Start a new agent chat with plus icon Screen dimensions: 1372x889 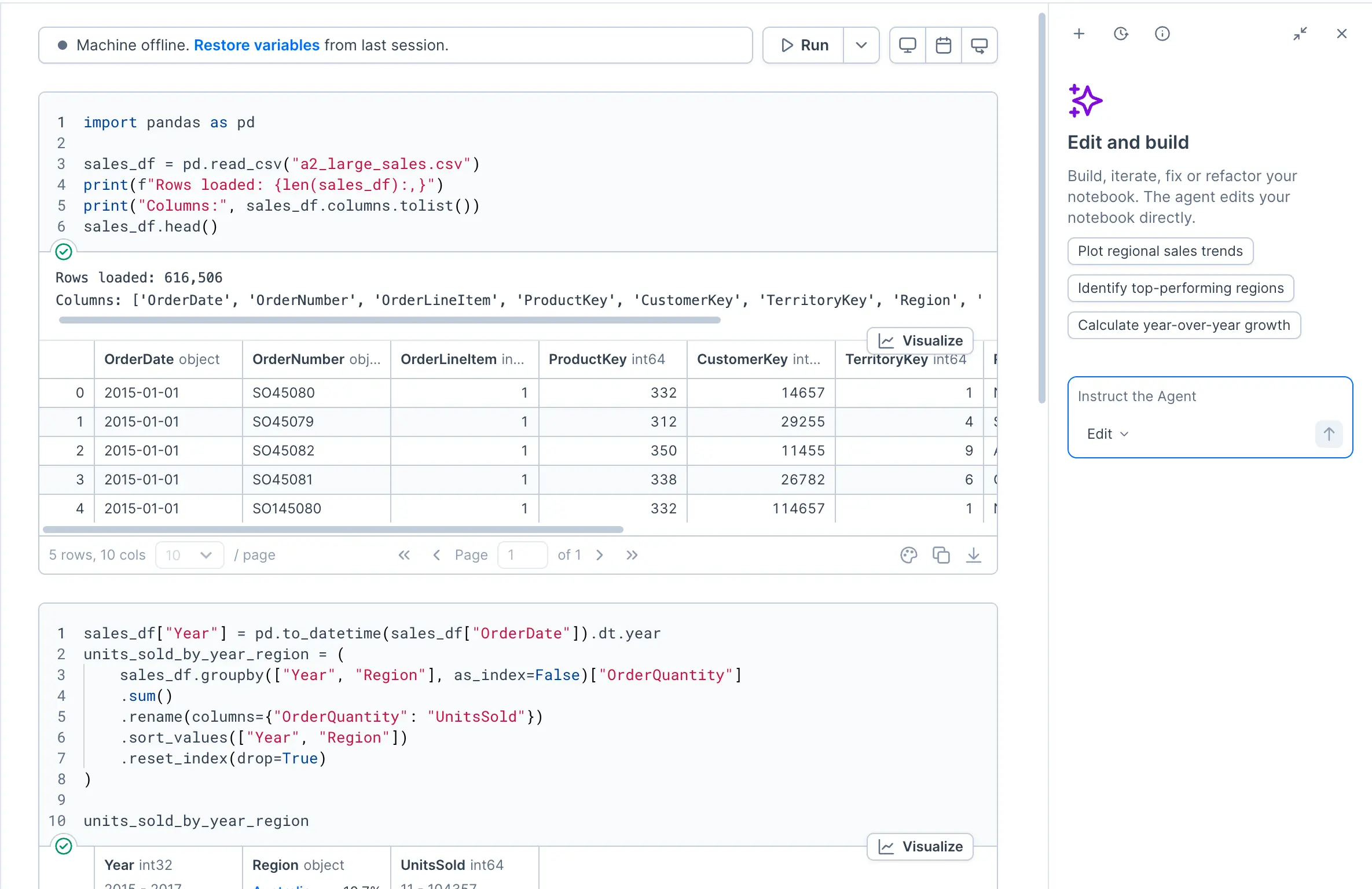pyautogui.click(x=1079, y=34)
